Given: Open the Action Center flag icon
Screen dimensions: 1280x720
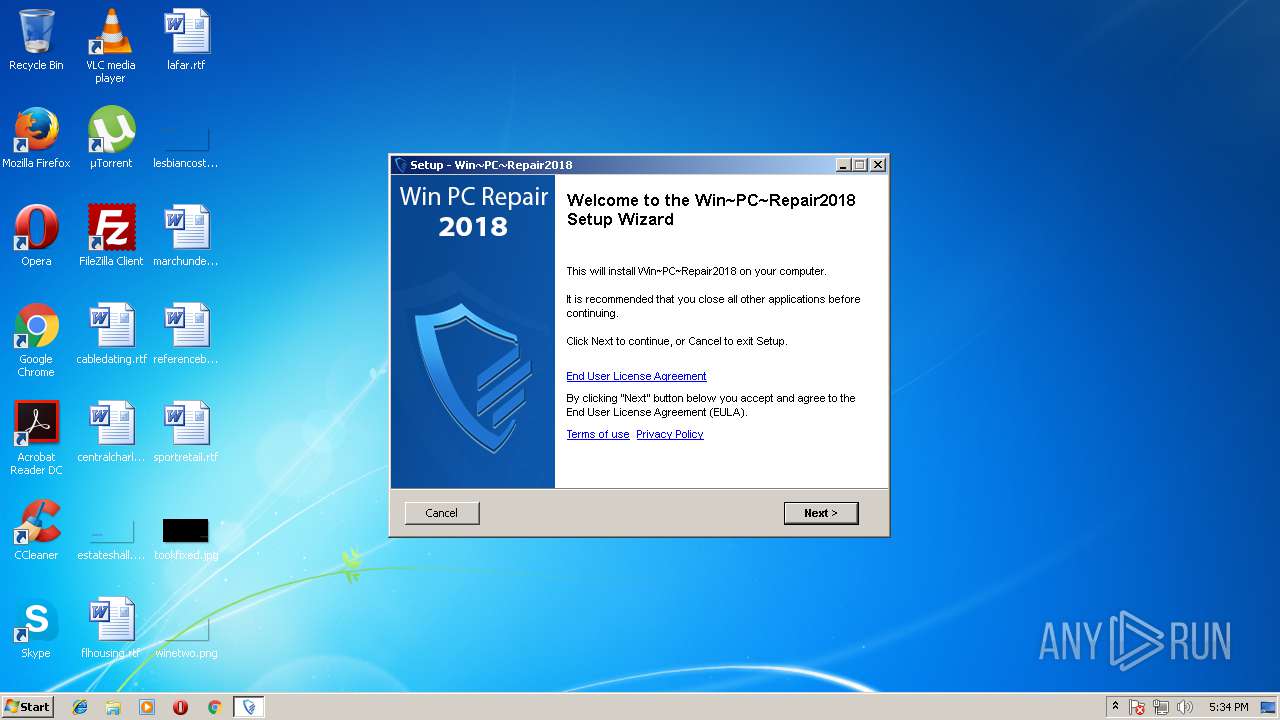Looking at the screenshot, I should click(x=1138, y=707).
